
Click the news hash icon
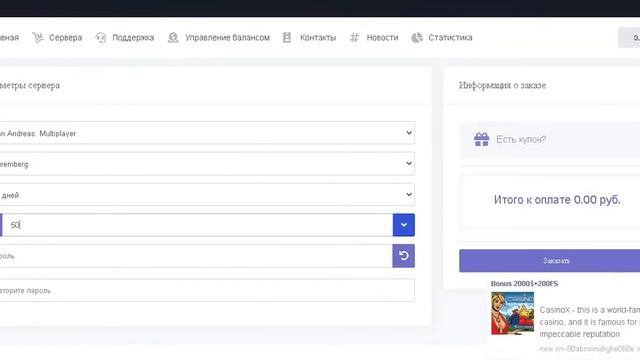354,38
